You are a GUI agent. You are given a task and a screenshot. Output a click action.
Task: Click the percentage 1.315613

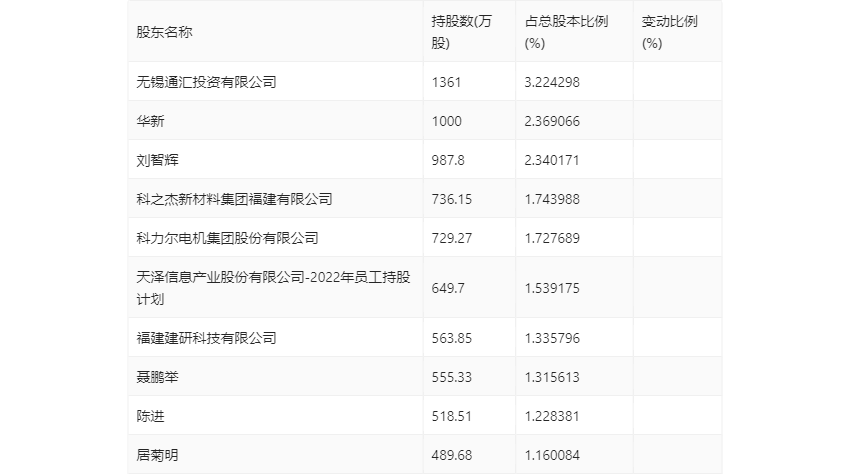(x=552, y=377)
